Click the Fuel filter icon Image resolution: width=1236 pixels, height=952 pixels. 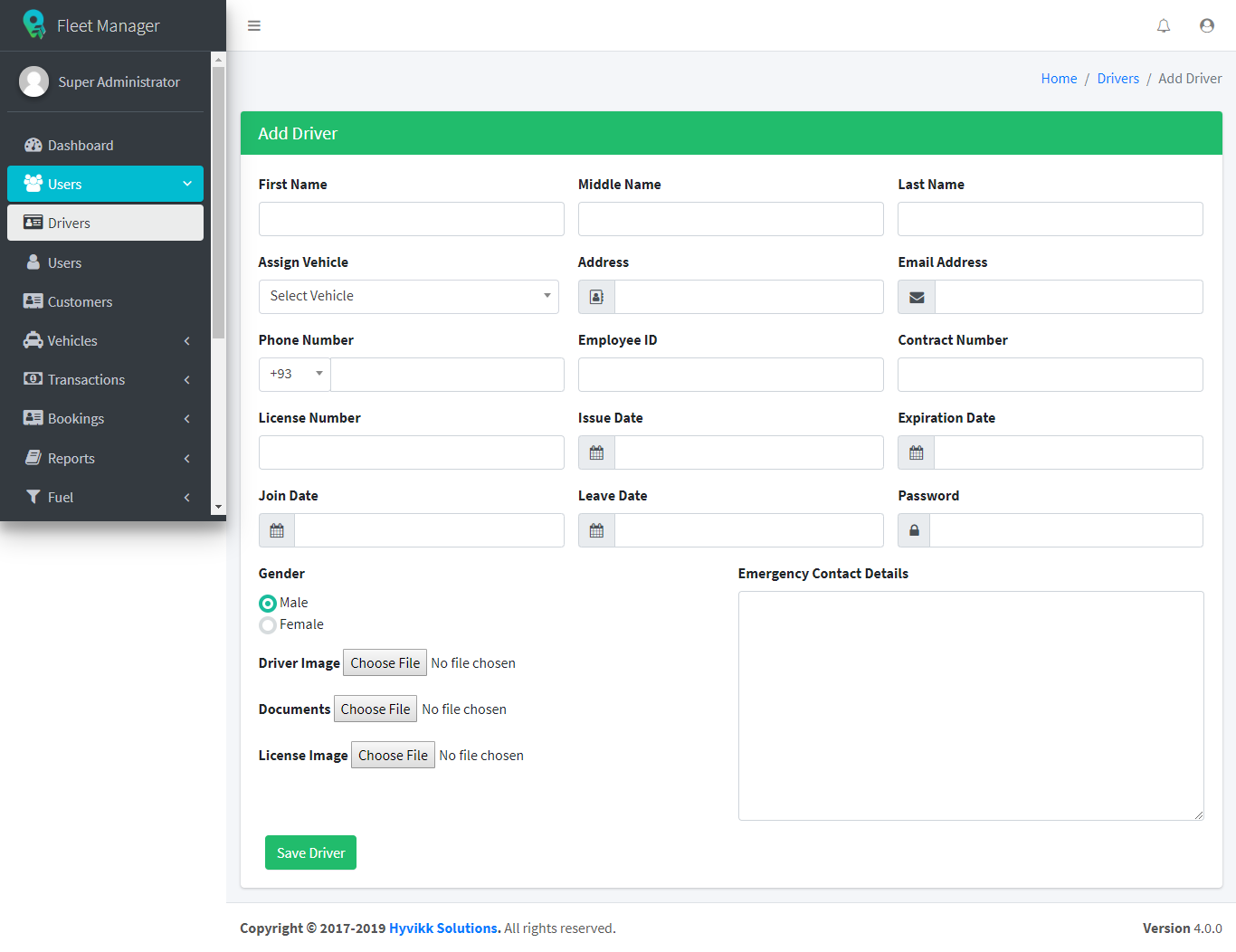pyautogui.click(x=33, y=497)
